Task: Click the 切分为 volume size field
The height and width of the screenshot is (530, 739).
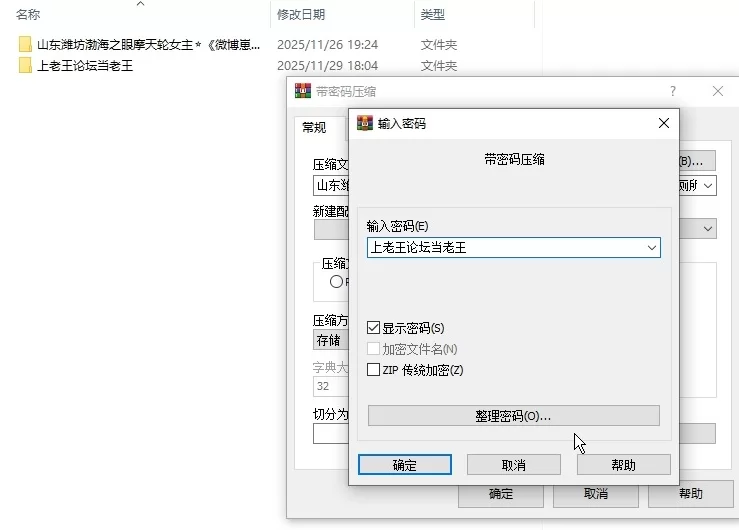Action: pos(331,434)
